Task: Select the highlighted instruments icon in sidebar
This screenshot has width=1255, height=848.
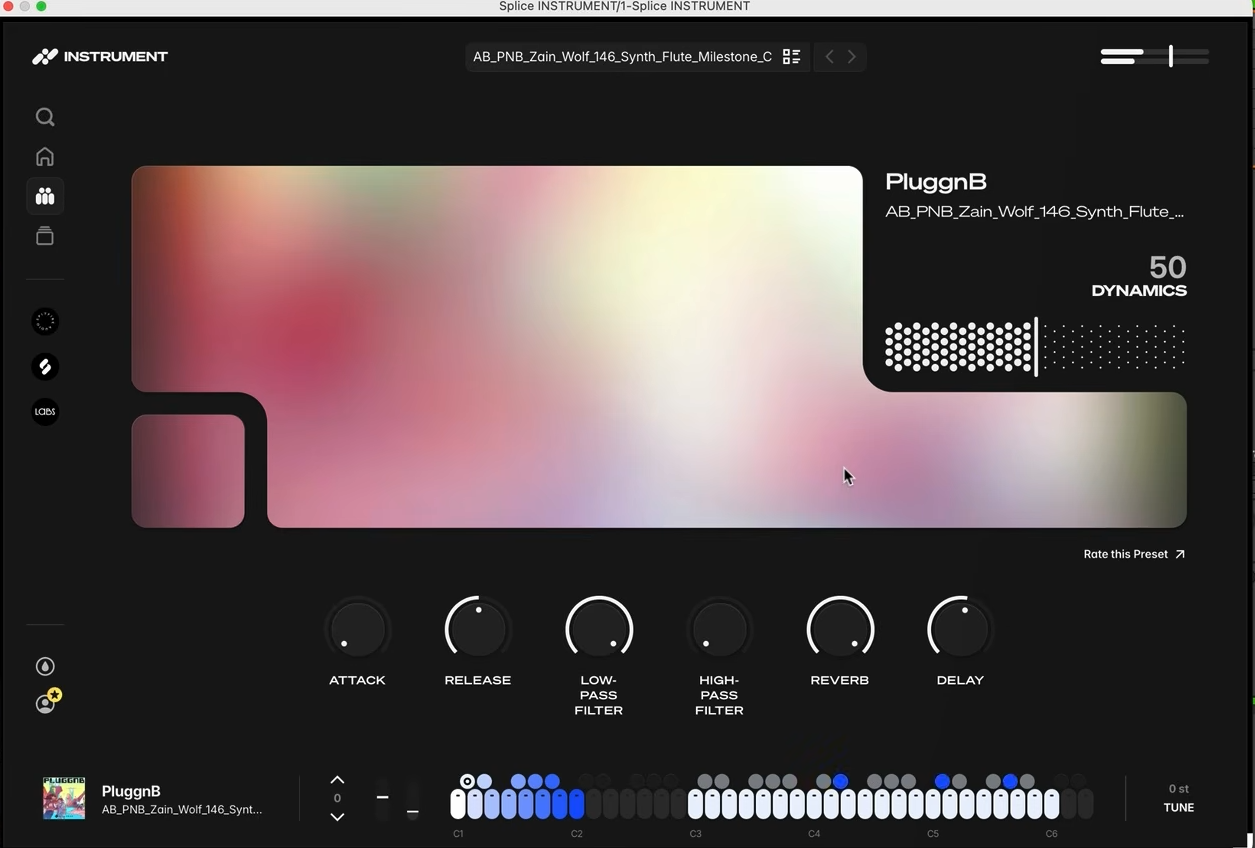Action: click(45, 196)
